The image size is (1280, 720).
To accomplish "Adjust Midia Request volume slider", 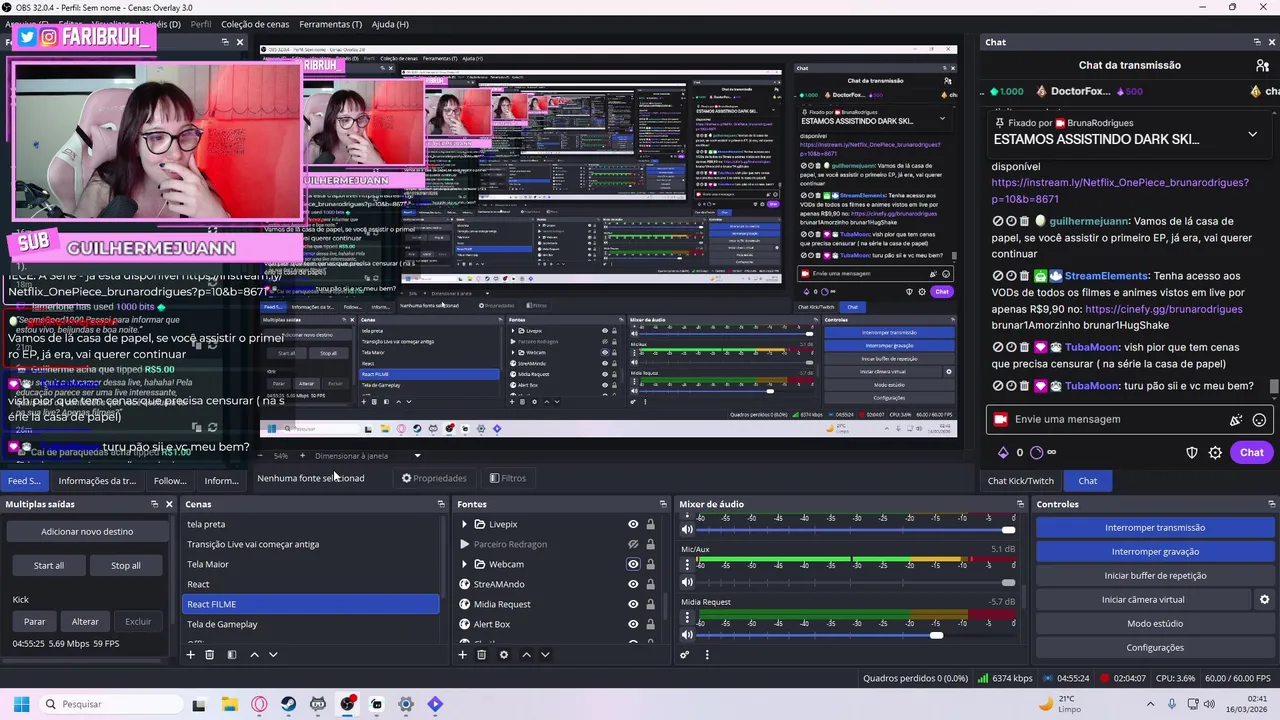I will [x=936, y=635].
